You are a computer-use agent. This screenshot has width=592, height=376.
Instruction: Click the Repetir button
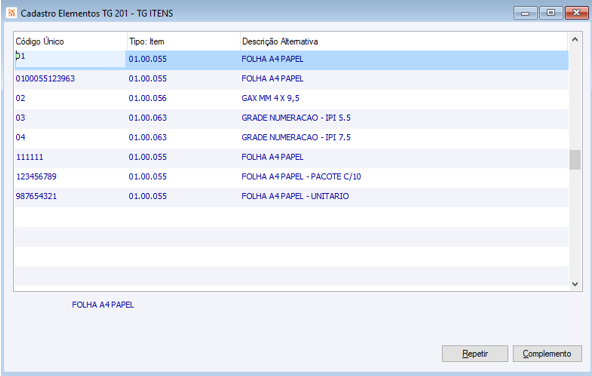coord(475,353)
